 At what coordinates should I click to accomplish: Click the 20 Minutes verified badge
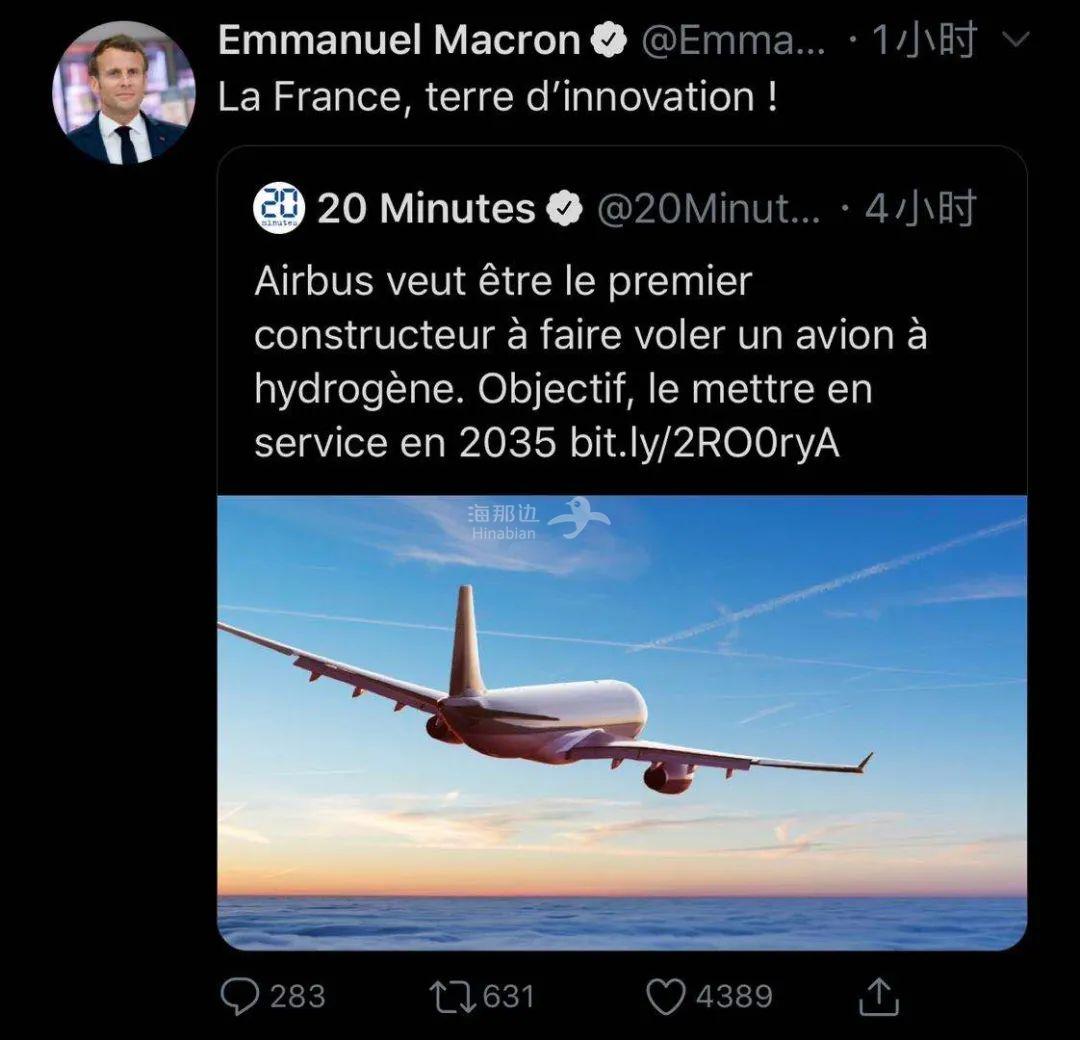click(565, 209)
